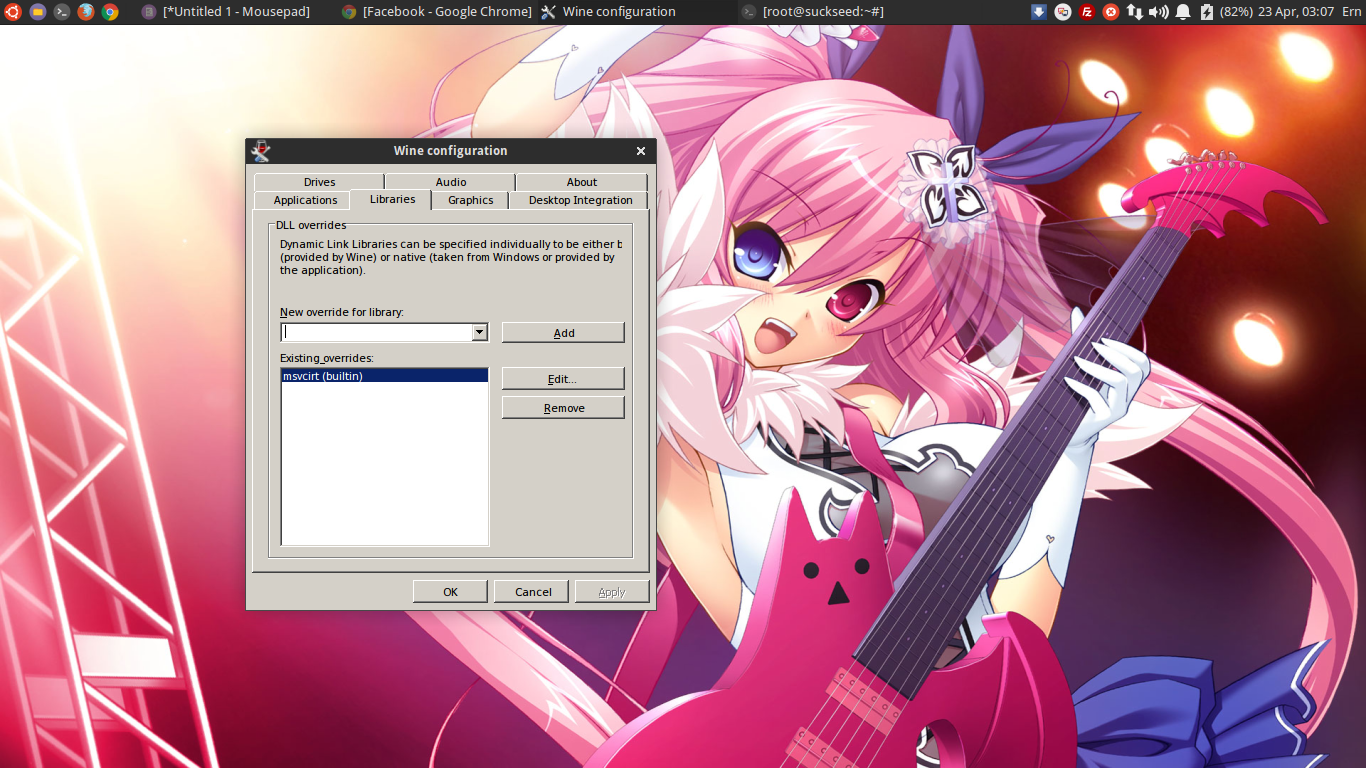The image size is (1366, 768).
Task: Open the FileZilla tray icon
Action: (1087, 12)
